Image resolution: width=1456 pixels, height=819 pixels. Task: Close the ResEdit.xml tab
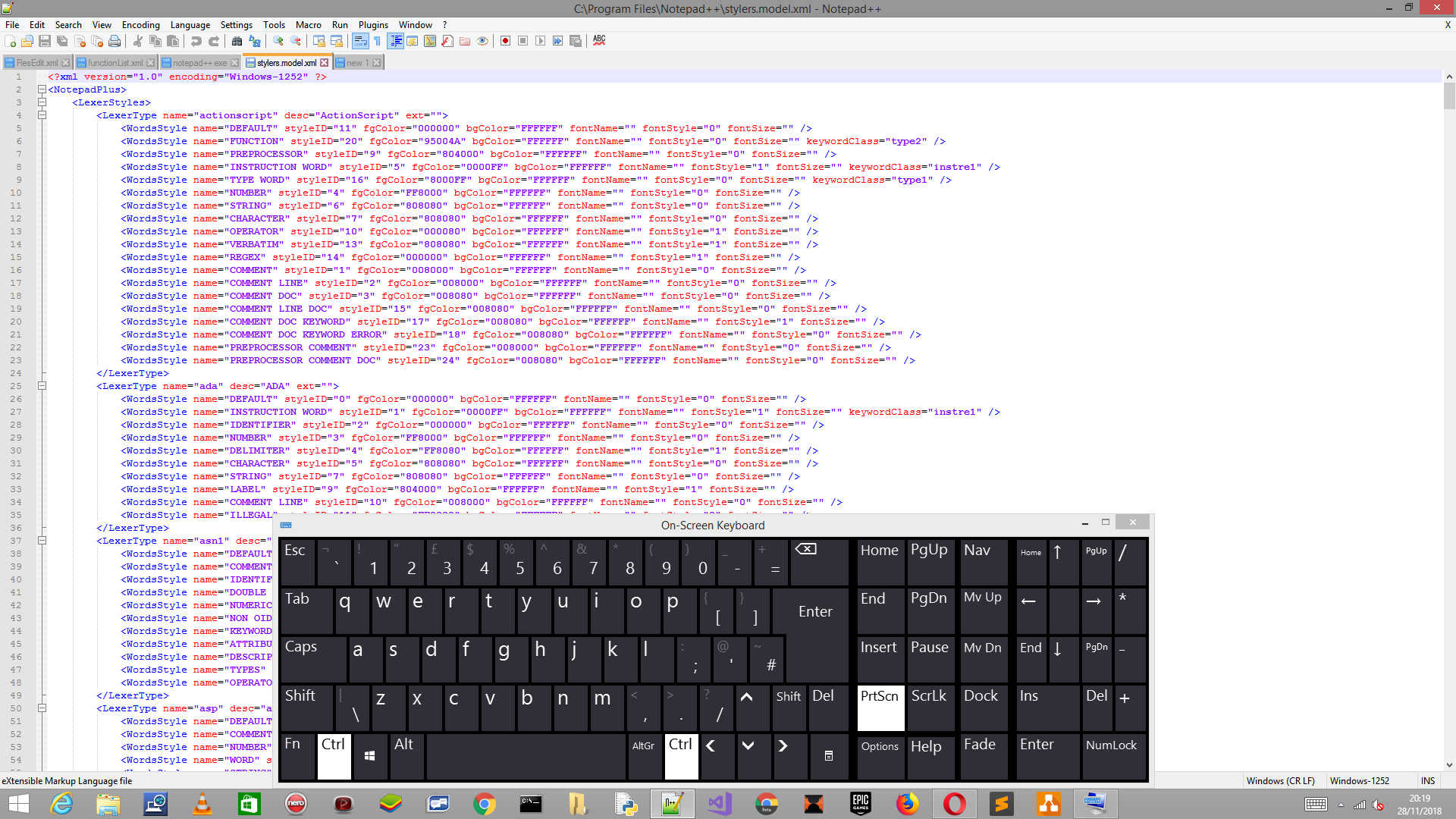coord(66,63)
